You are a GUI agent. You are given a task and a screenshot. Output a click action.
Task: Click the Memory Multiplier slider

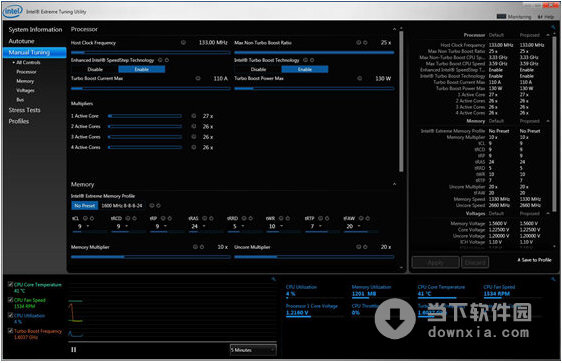pos(151,257)
